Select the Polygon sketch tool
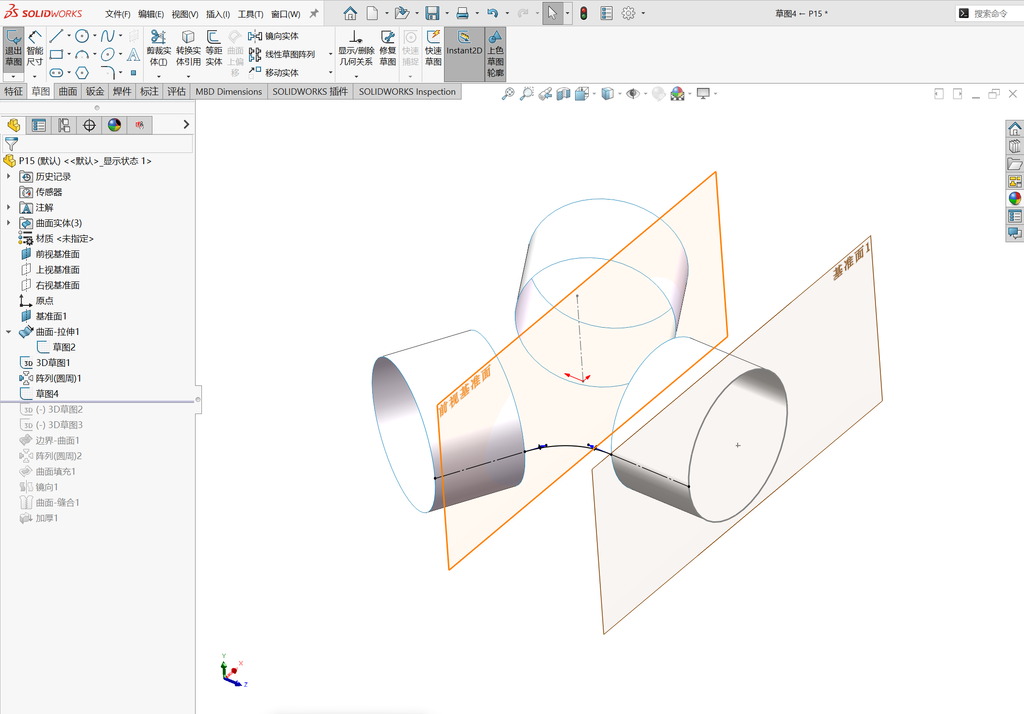 pyautogui.click(x=82, y=73)
